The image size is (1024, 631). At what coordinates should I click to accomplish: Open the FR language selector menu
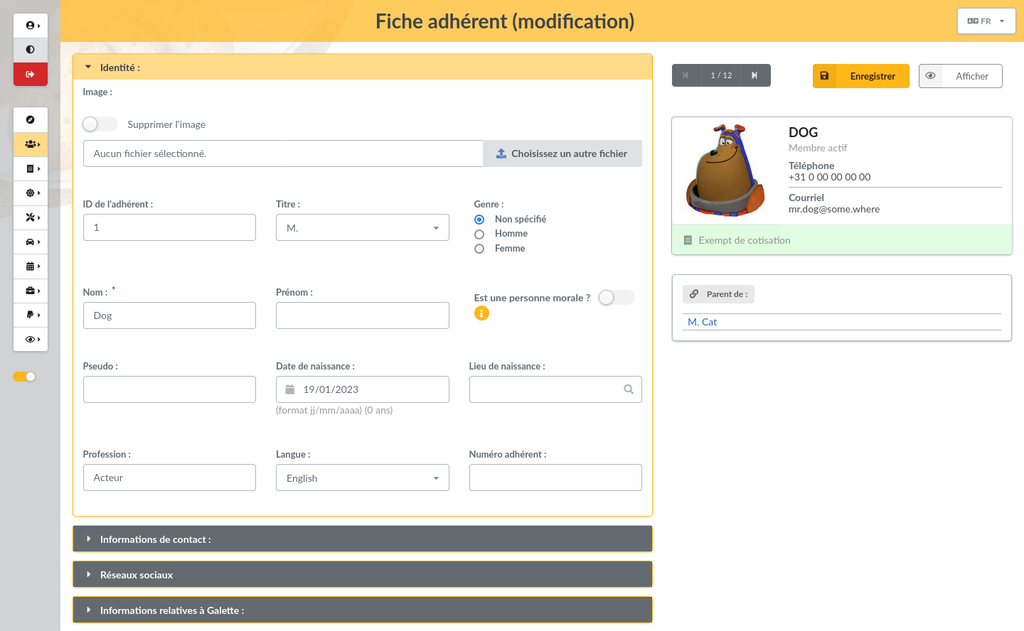click(x=985, y=21)
